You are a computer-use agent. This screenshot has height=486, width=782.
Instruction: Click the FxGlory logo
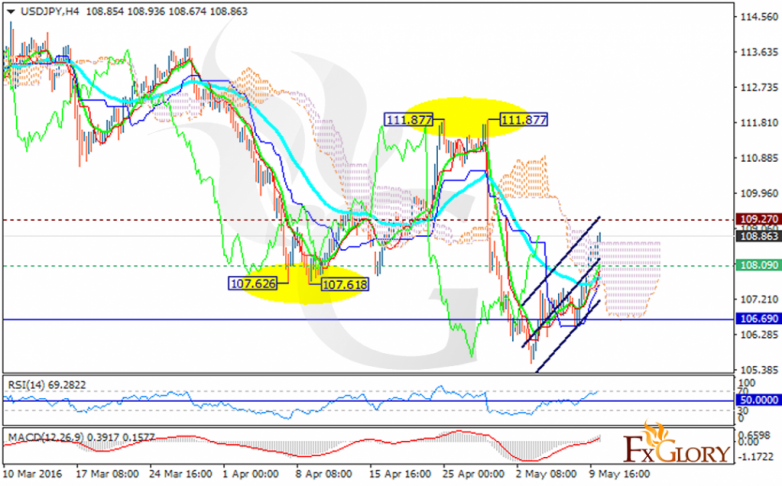676,444
